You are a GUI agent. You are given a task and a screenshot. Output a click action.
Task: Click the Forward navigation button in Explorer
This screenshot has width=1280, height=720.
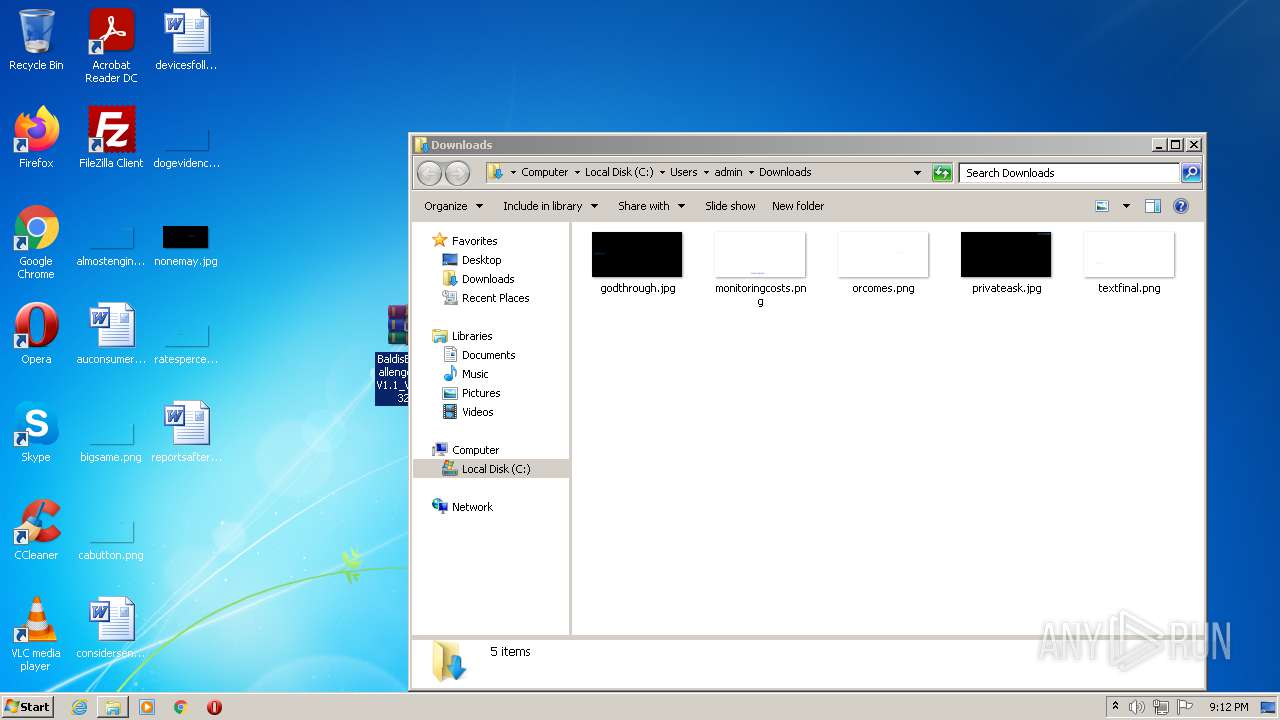point(457,173)
